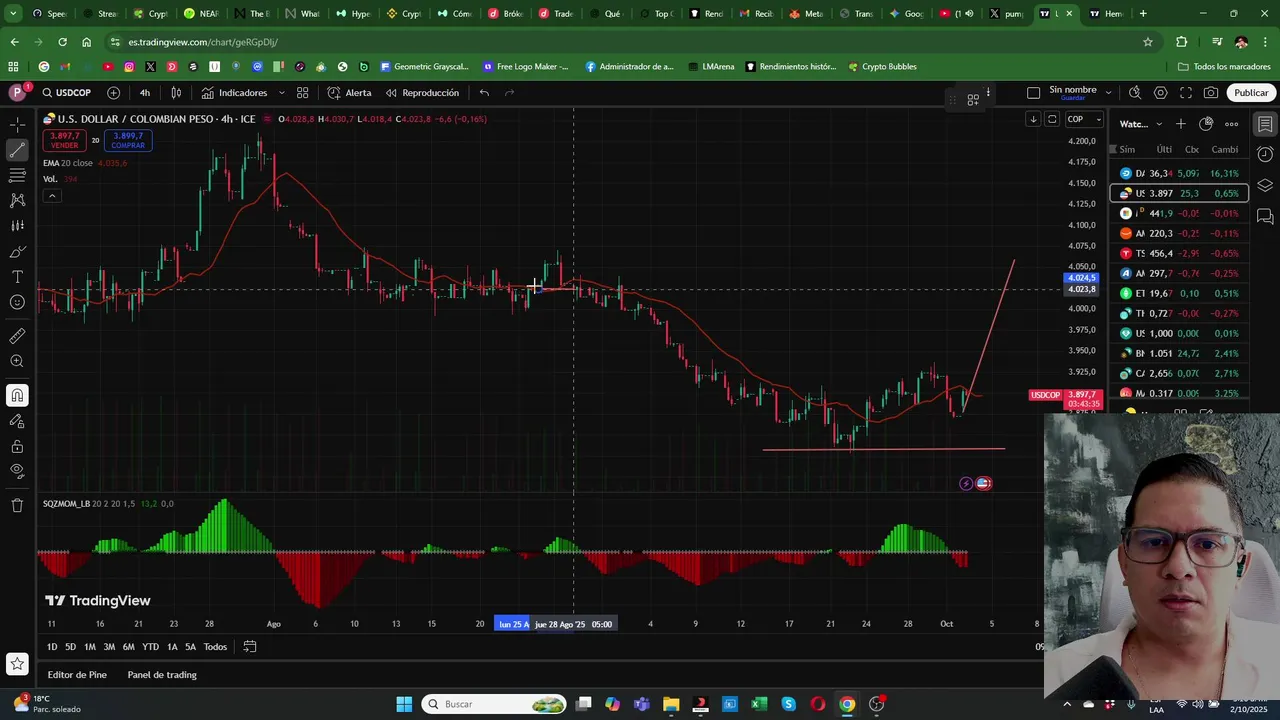The width and height of the screenshot is (1280, 720).
Task: Collapse the indicator legend chevron
Action: [x=52, y=196]
